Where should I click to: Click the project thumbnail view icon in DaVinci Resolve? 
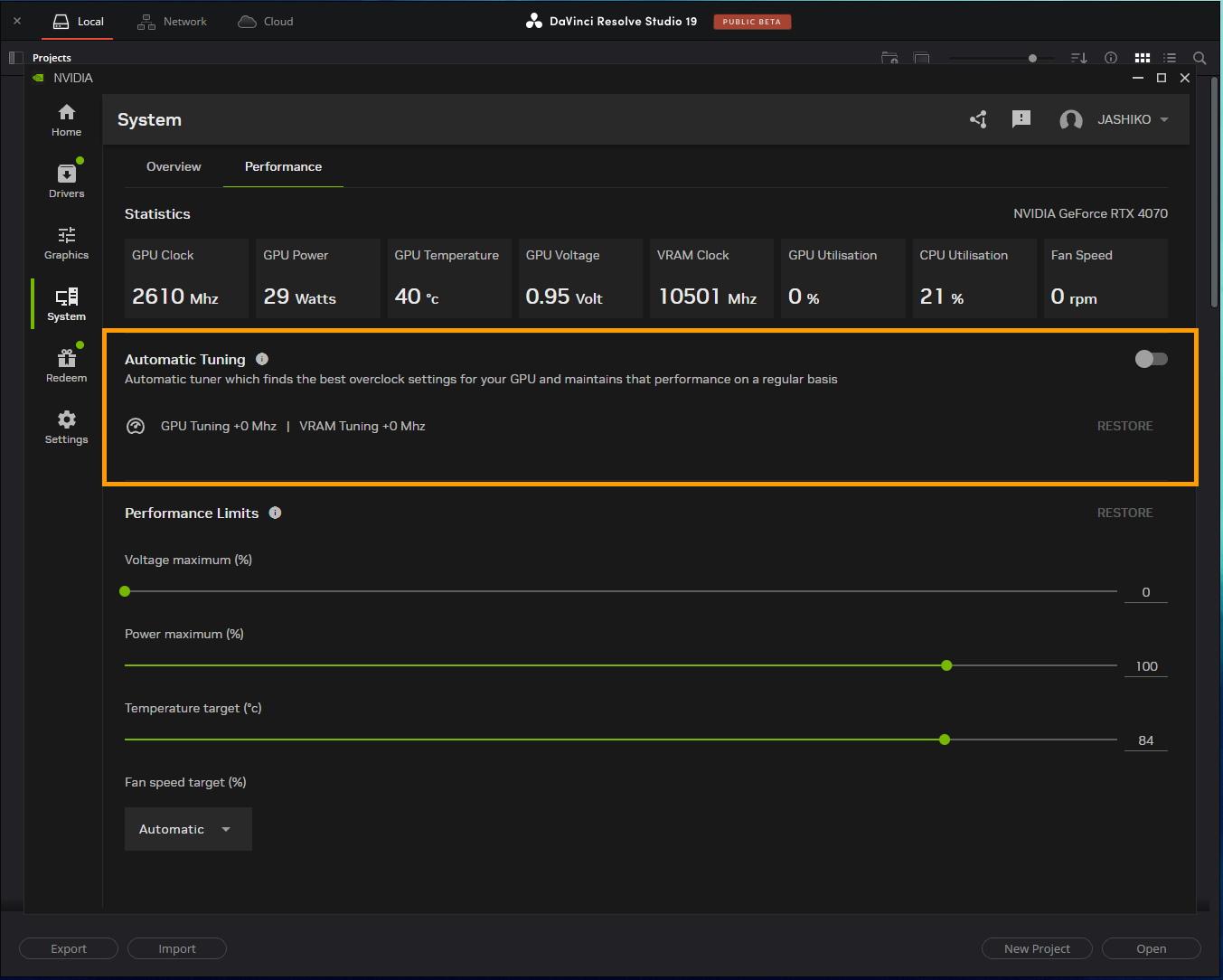pos(921,58)
